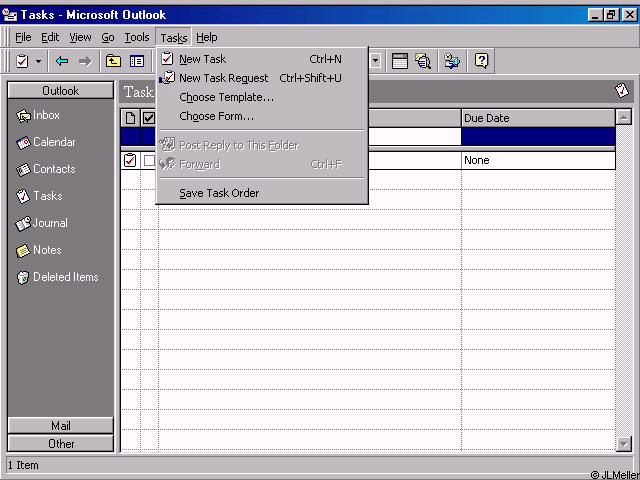Restore the Outlook window size

[611, 16]
